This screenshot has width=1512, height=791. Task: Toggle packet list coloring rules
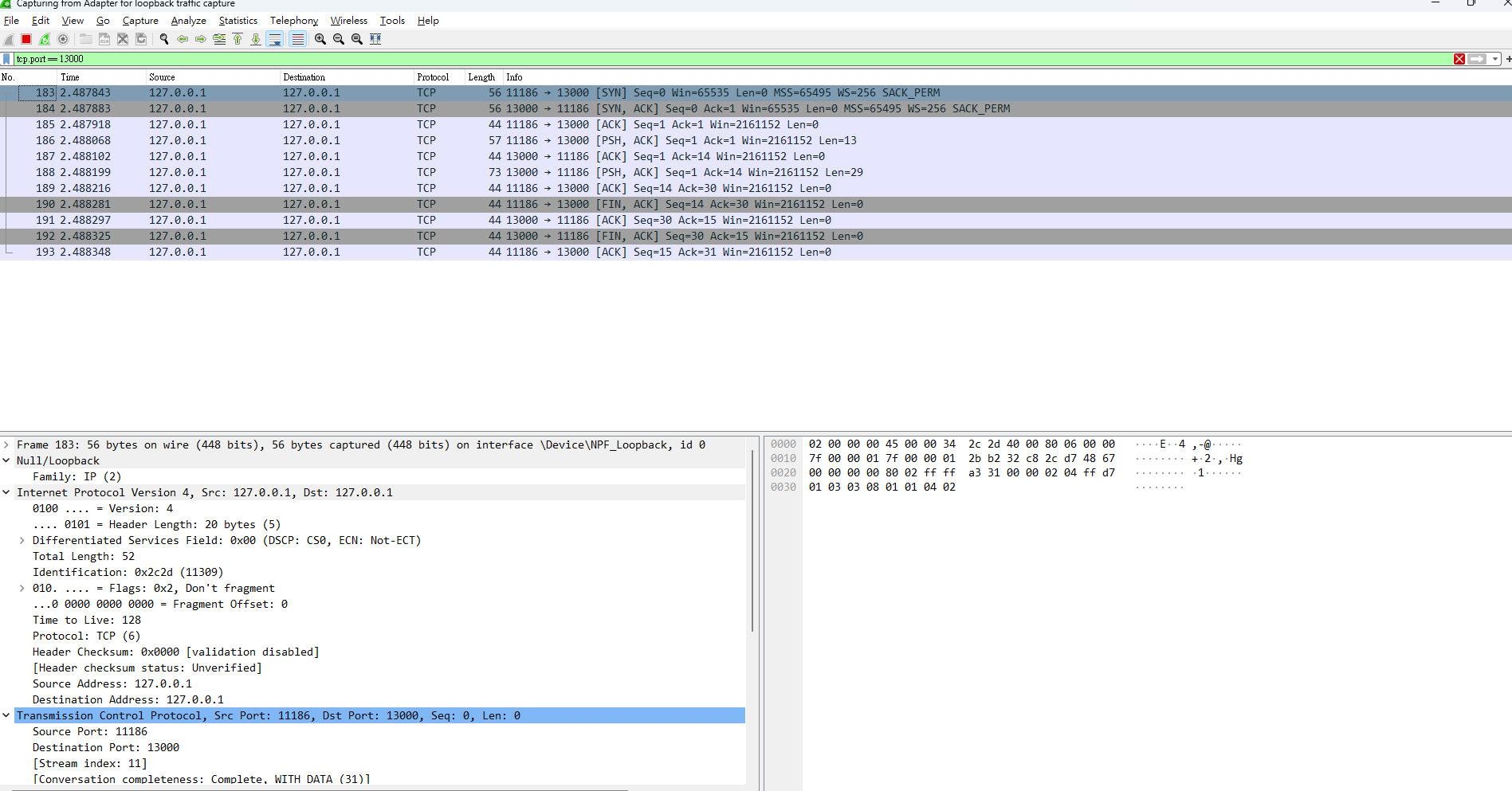click(x=297, y=39)
